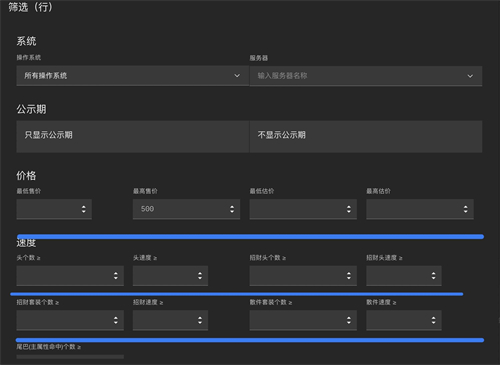Screen dimensions: 500x365
Task: Focus the 头个数 ≥ number field
Action: pyautogui.click(x=70, y=276)
